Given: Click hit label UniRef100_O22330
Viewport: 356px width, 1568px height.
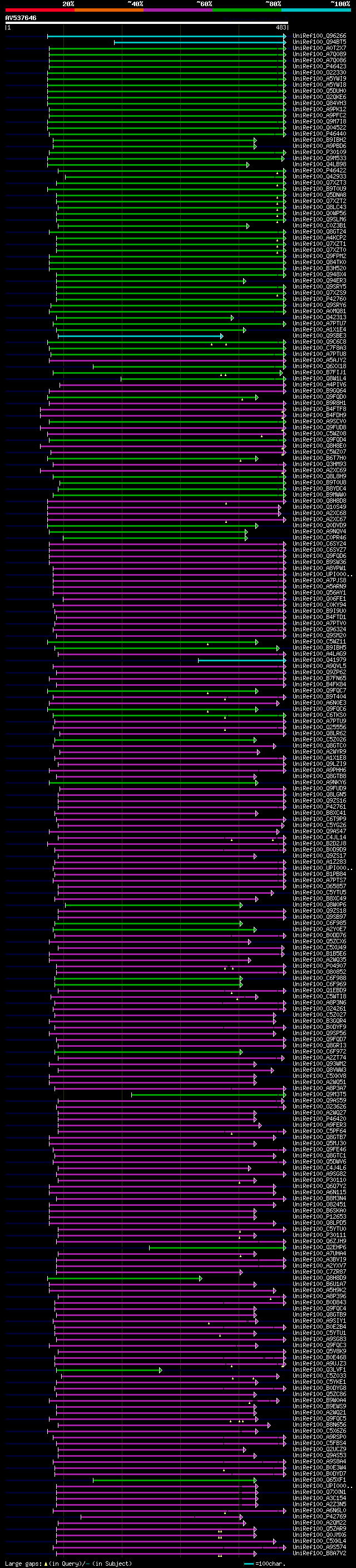Looking at the screenshot, I should pos(319,72).
